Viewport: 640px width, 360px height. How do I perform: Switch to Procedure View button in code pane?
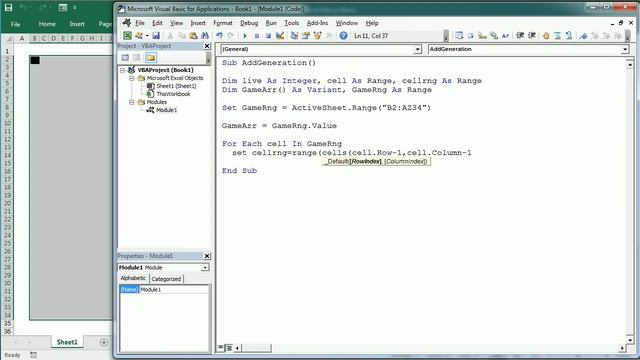[221, 348]
